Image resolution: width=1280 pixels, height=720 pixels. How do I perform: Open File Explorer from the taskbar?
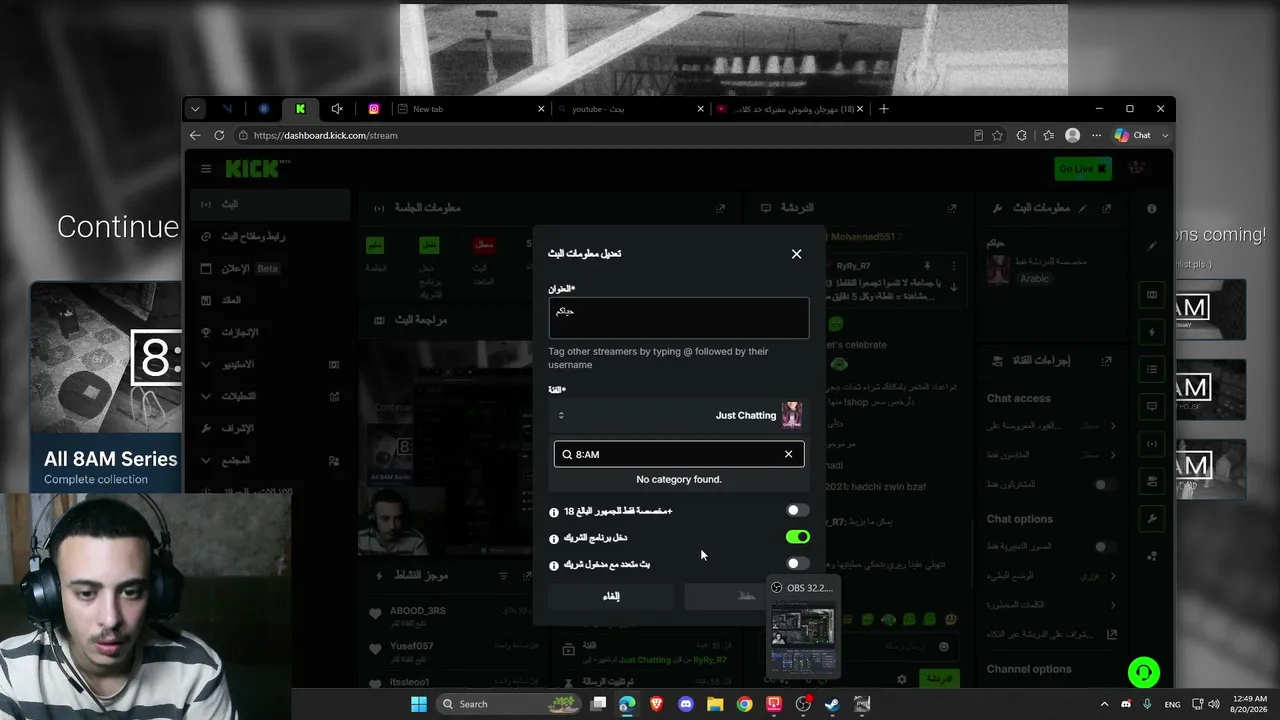click(715, 704)
